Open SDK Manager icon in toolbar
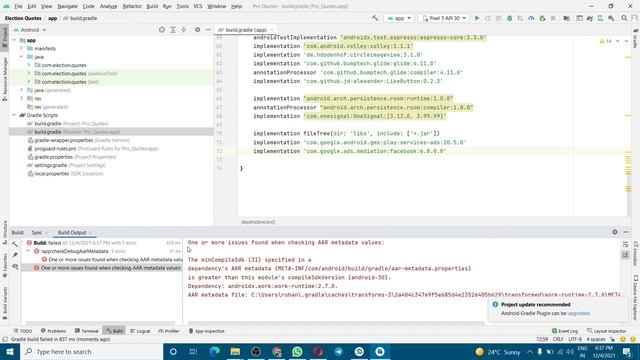The height and width of the screenshot is (360, 640). 611,18
